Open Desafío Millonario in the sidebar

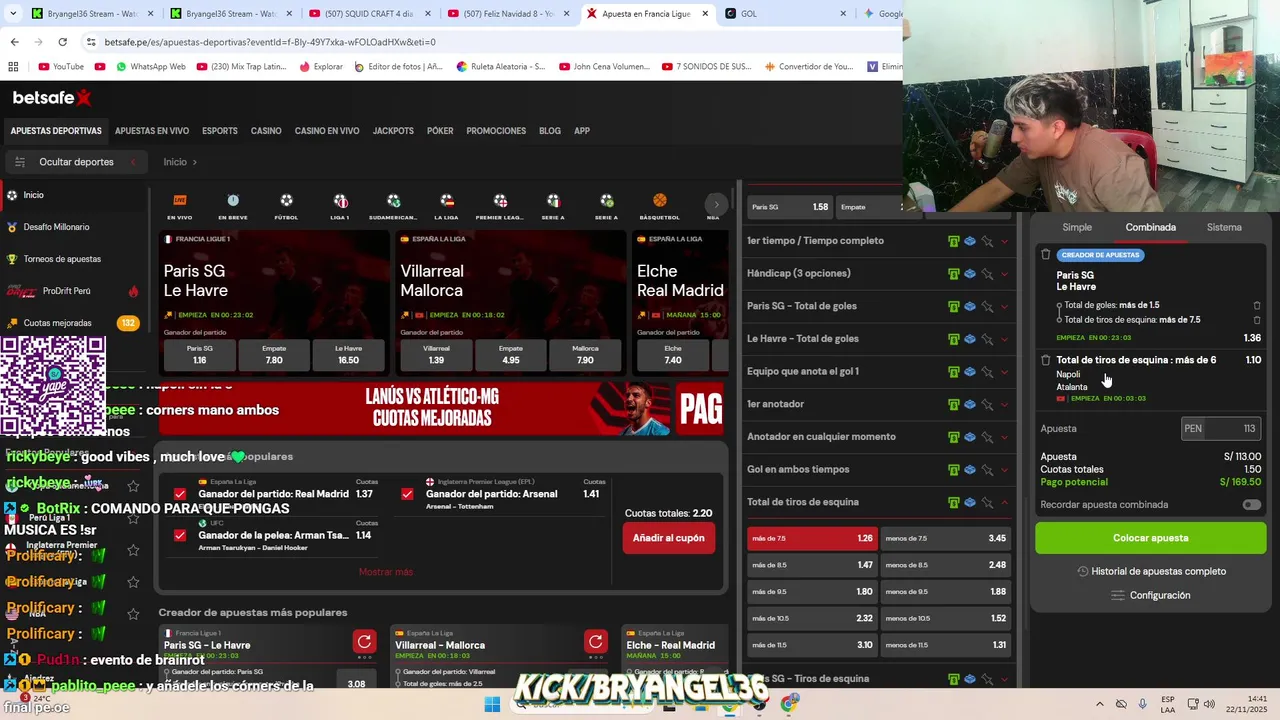[56, 227]
